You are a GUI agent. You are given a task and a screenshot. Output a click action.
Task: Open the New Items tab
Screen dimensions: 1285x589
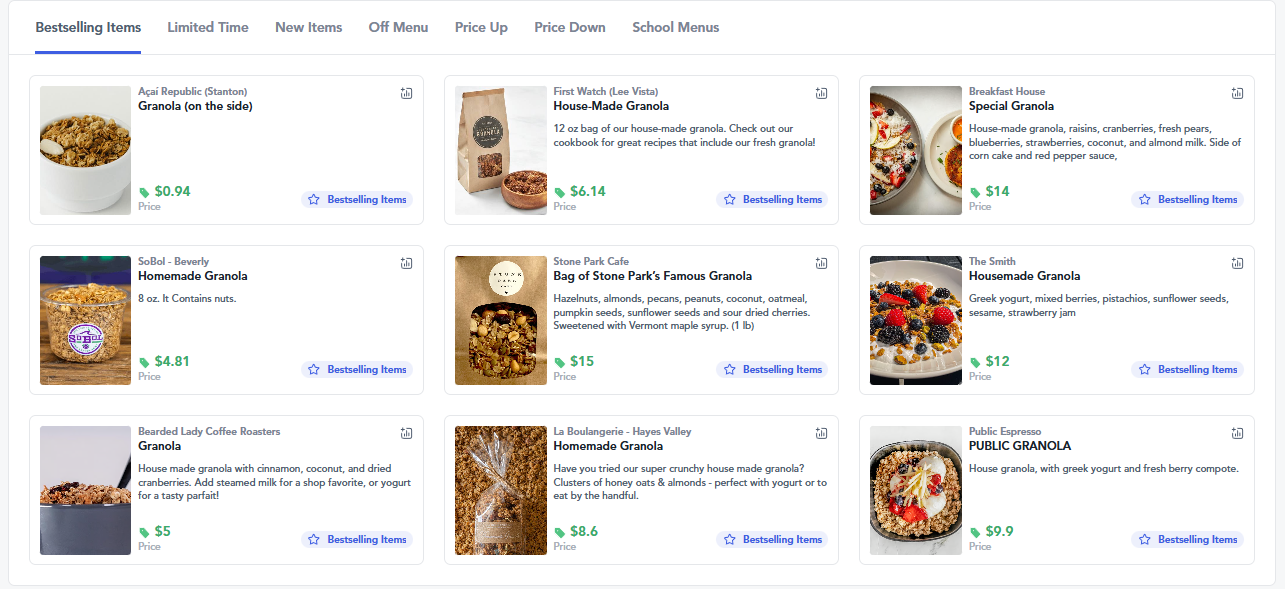coord(308,27)
